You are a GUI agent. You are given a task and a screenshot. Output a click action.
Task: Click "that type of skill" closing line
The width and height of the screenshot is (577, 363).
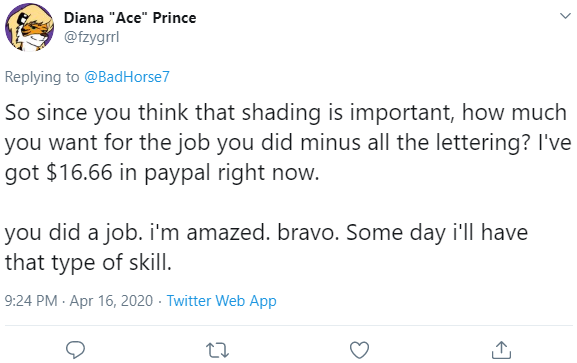(88, 263)
